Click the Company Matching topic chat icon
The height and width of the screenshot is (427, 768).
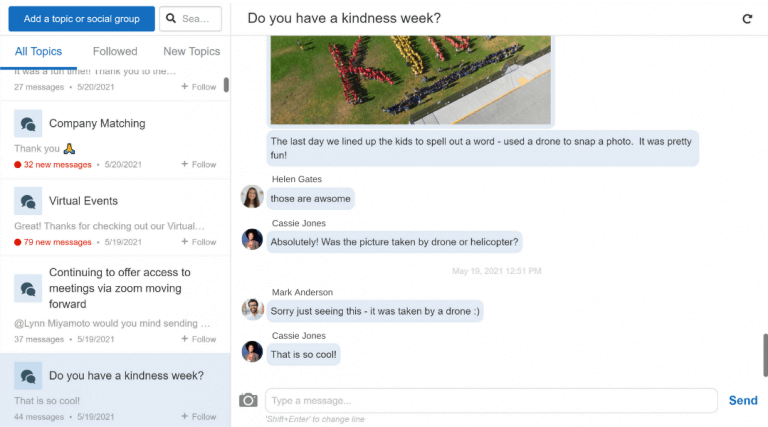28,124
